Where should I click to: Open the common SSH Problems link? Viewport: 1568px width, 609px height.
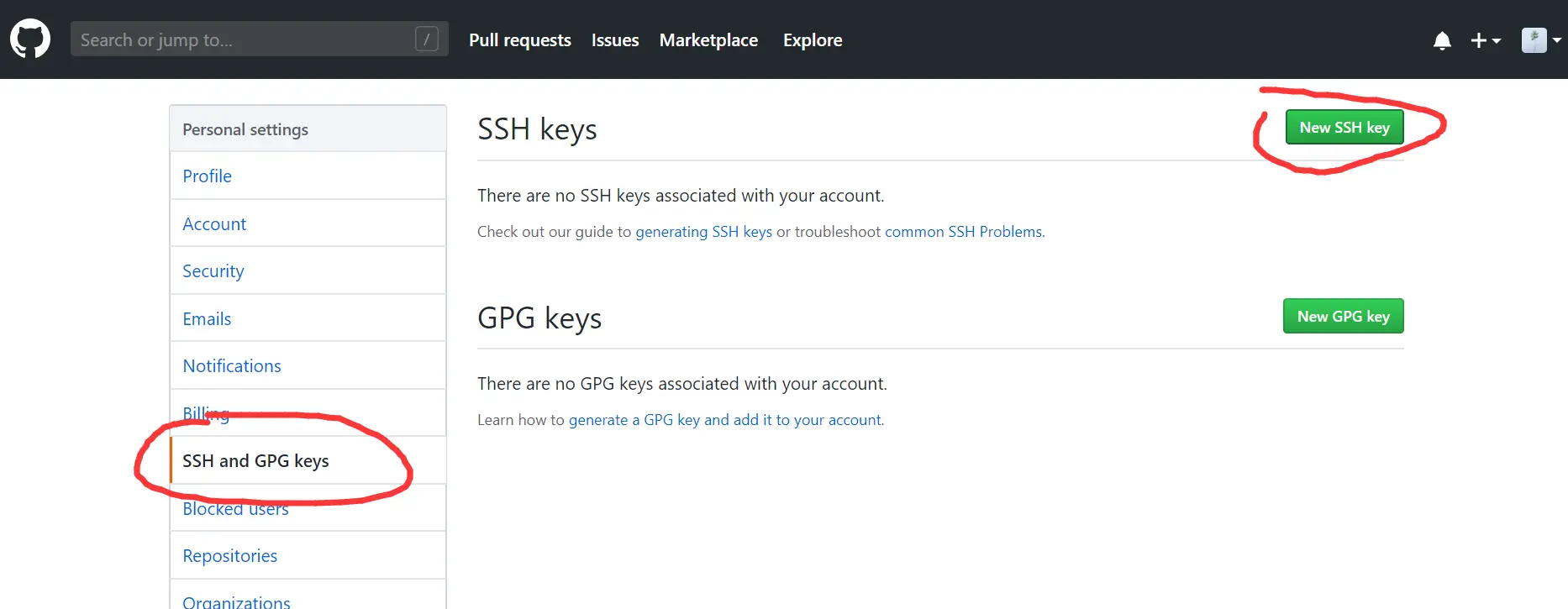point(963,232)
